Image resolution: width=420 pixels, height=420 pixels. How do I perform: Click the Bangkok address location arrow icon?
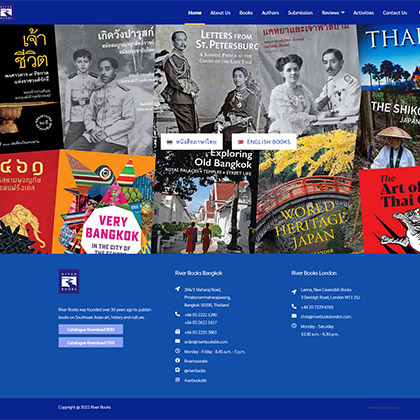tap(178, 289)
